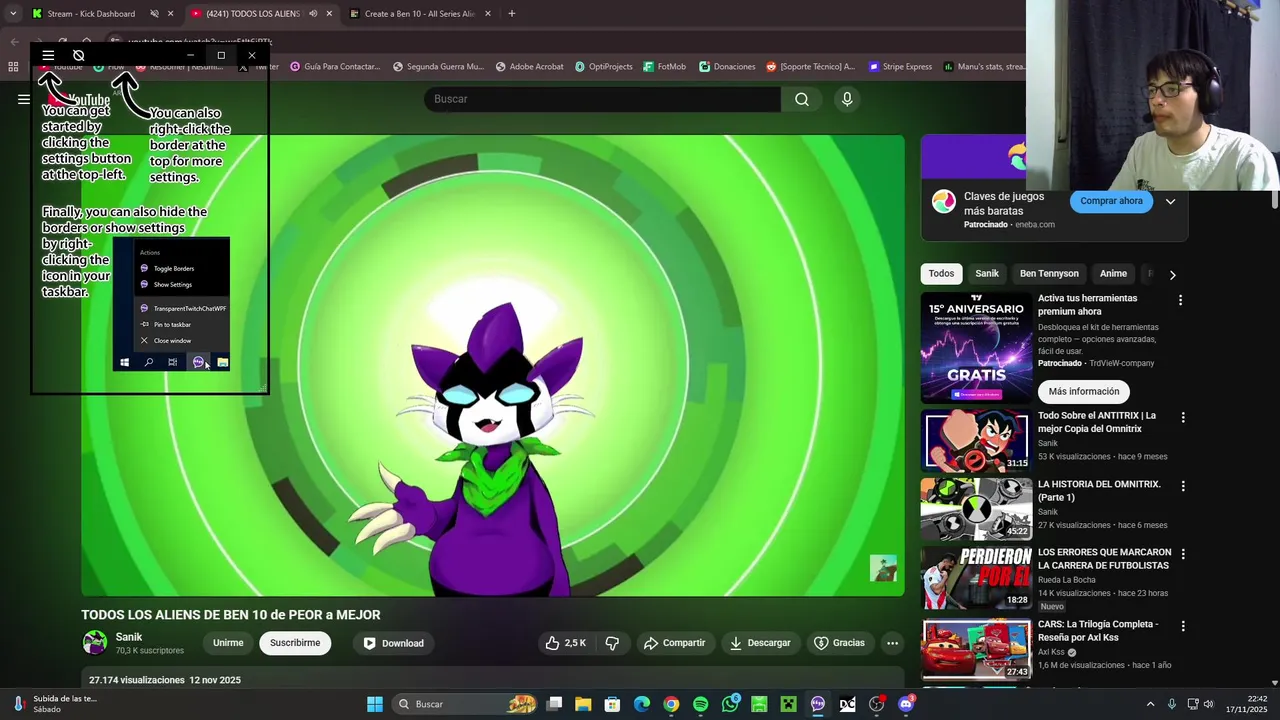Click the page vertical scrollbar
The image size is (1280, 720).
(1275, 200)
